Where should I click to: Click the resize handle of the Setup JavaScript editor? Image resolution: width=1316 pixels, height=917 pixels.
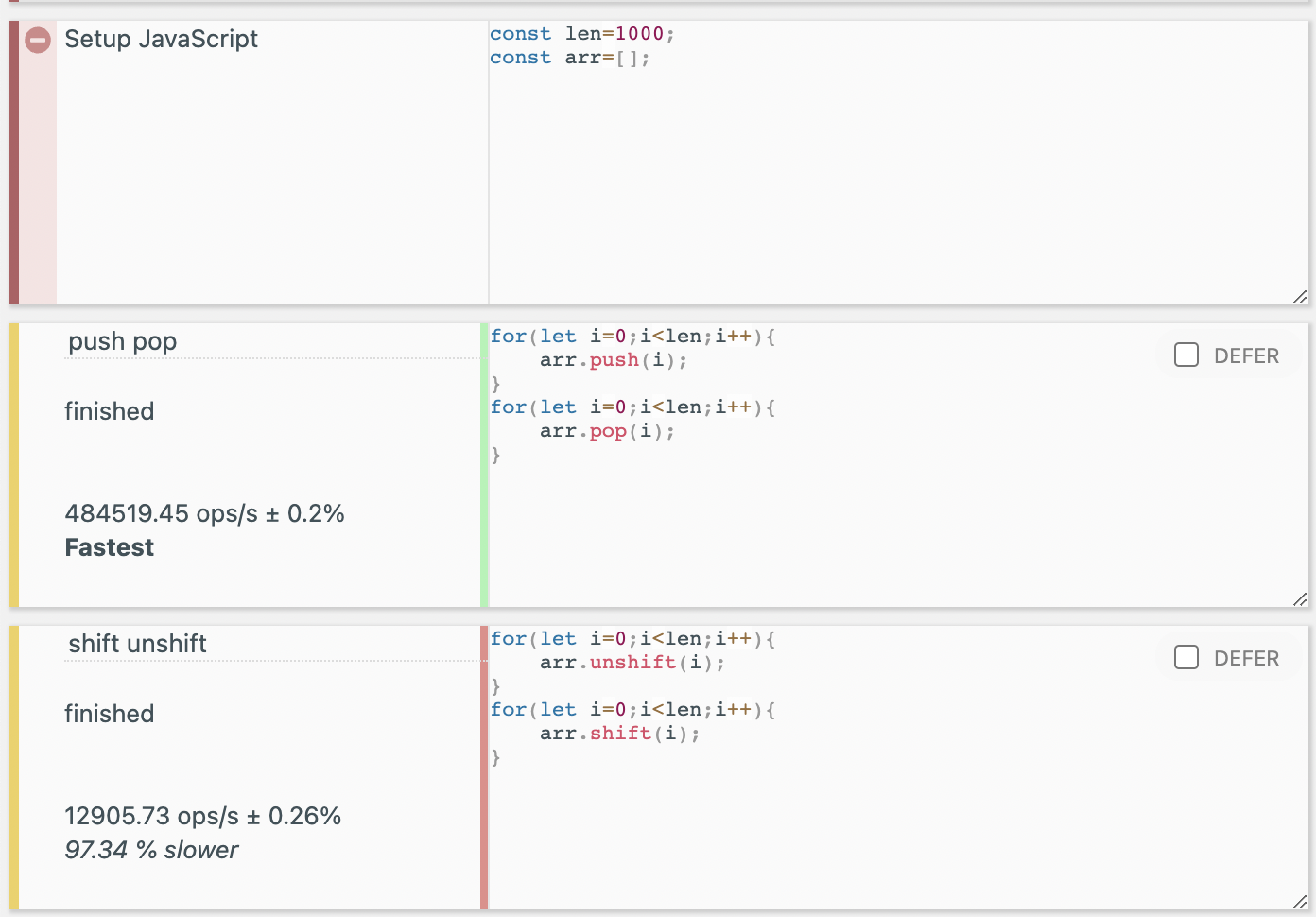pyautogui.click(x=1300, y=297)
